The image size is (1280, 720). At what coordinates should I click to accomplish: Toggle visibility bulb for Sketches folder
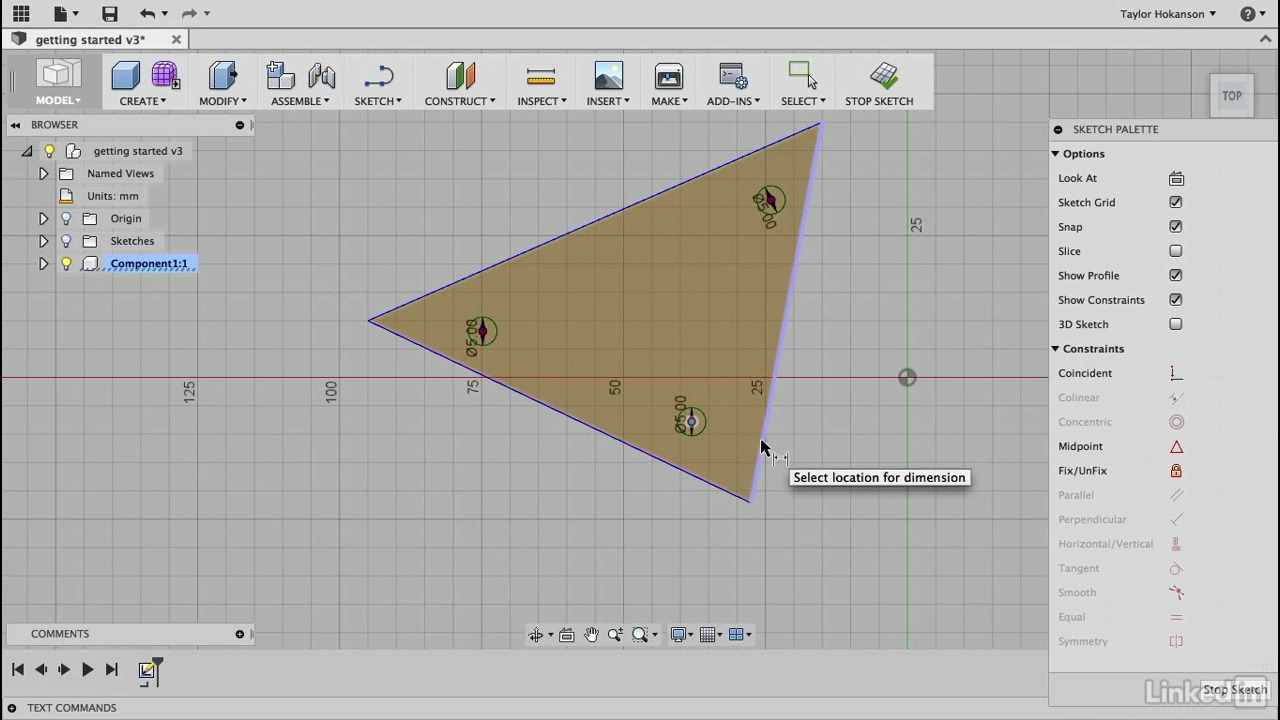[66, 241]
